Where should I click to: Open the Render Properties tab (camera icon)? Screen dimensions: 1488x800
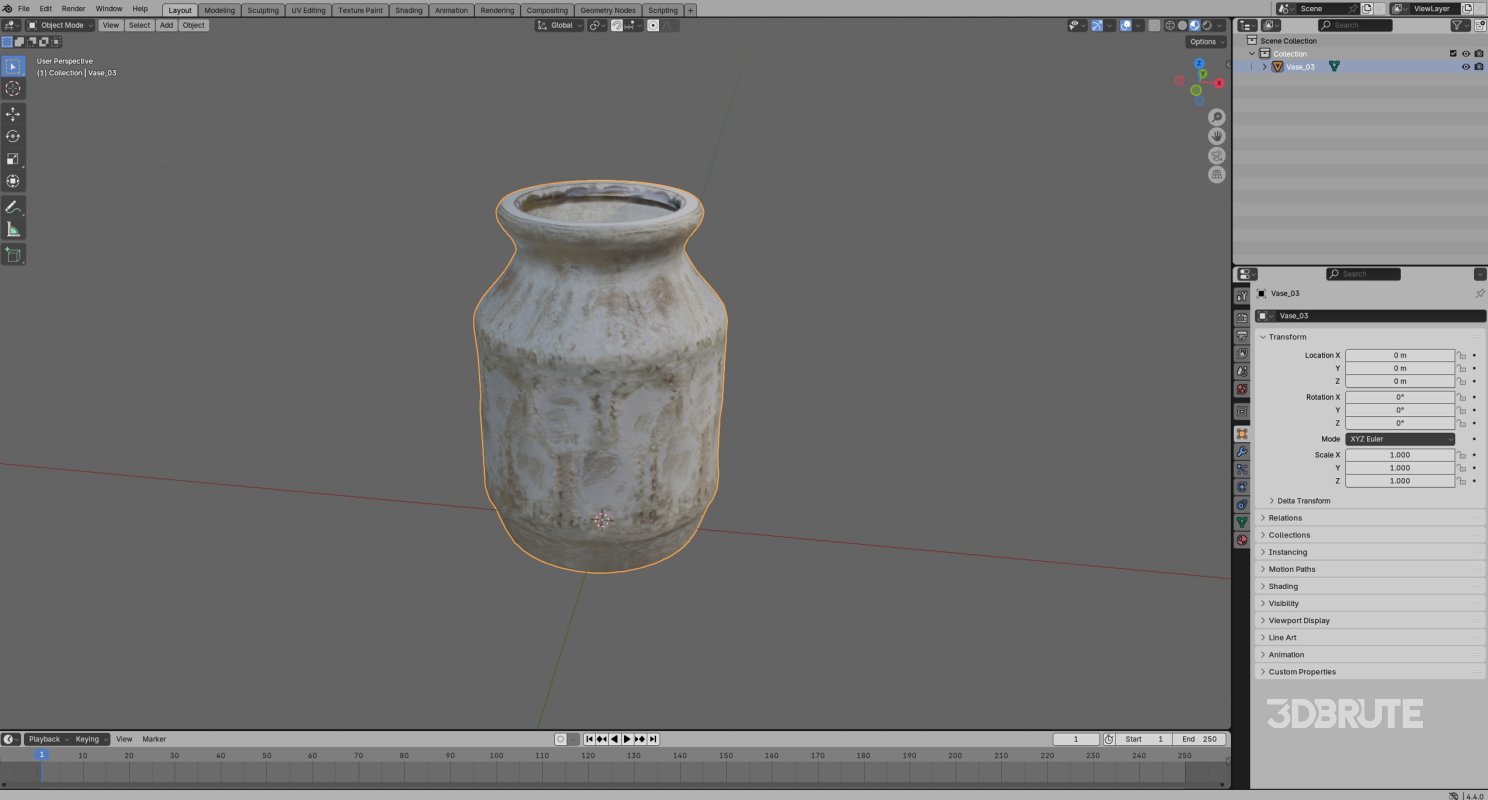click(1242, 316)
